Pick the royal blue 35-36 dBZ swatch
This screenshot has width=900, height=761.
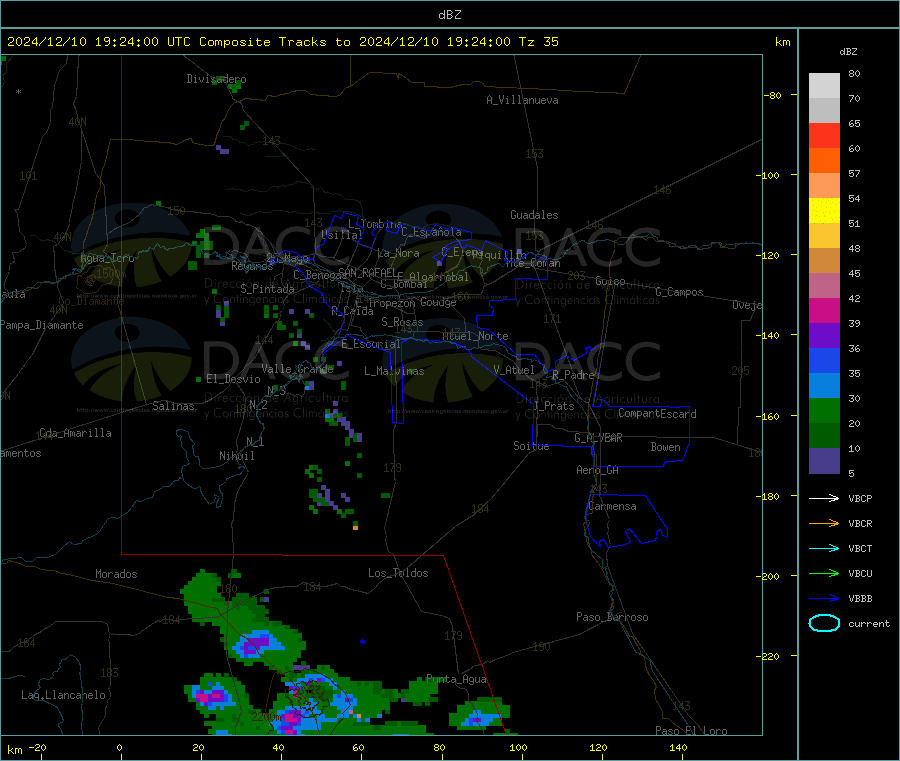[824, 360]
